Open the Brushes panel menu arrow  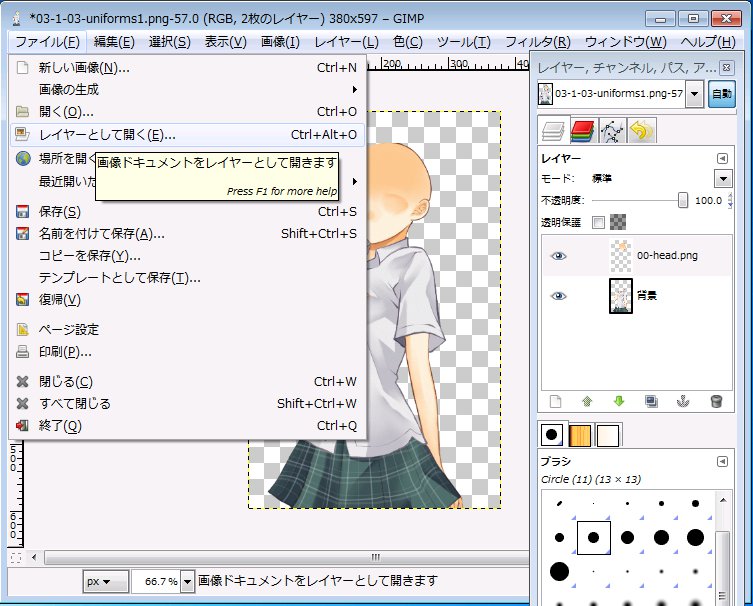722,461
